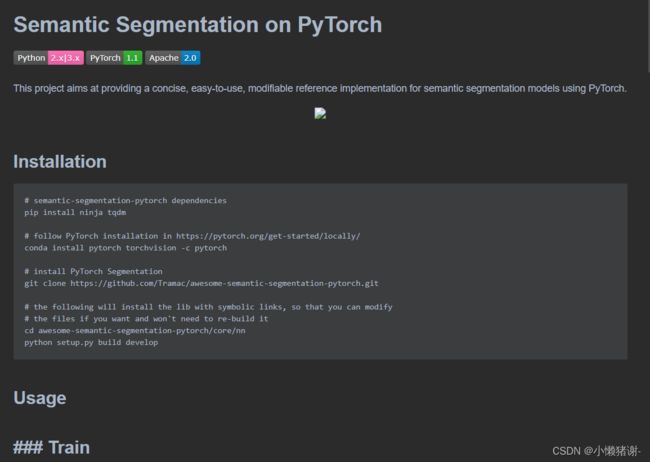Click the Usage section heading
This screenshot has width=650, height=462.
[x=40, y=398]
